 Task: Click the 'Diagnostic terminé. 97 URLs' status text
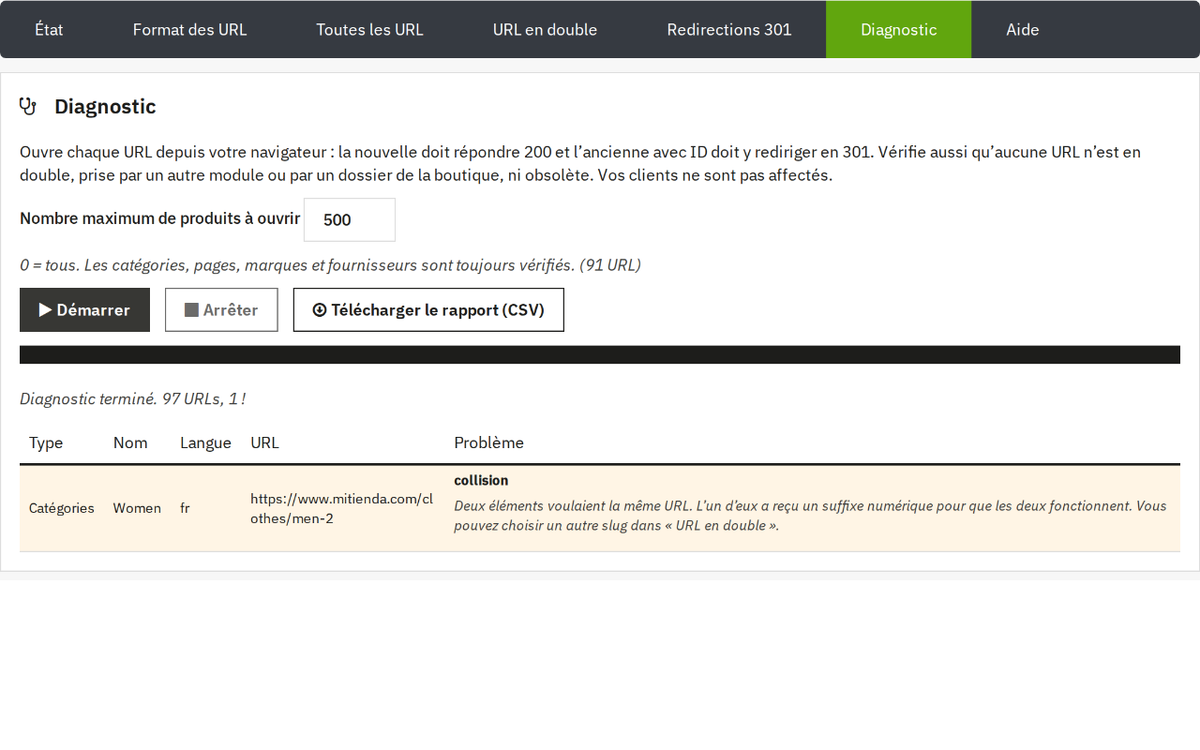pos(133,399)
